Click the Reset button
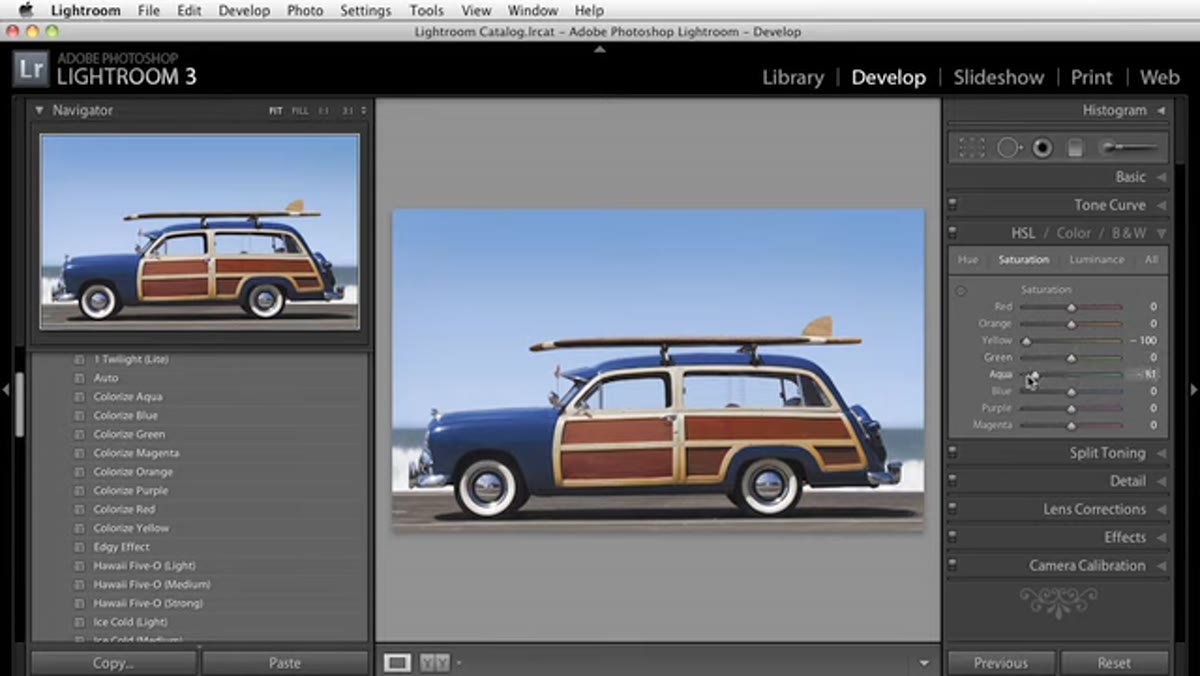Image resolution: width=1200 pixels, height=676 pixels. (1114, 662)
